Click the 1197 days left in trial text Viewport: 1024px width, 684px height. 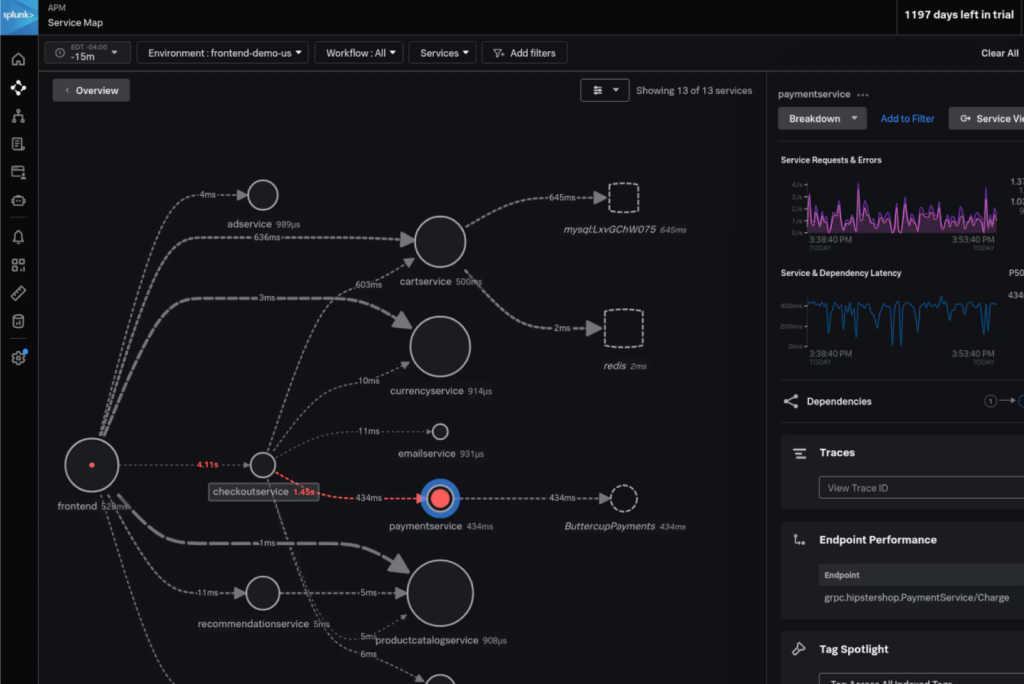(x=959, y=15)
